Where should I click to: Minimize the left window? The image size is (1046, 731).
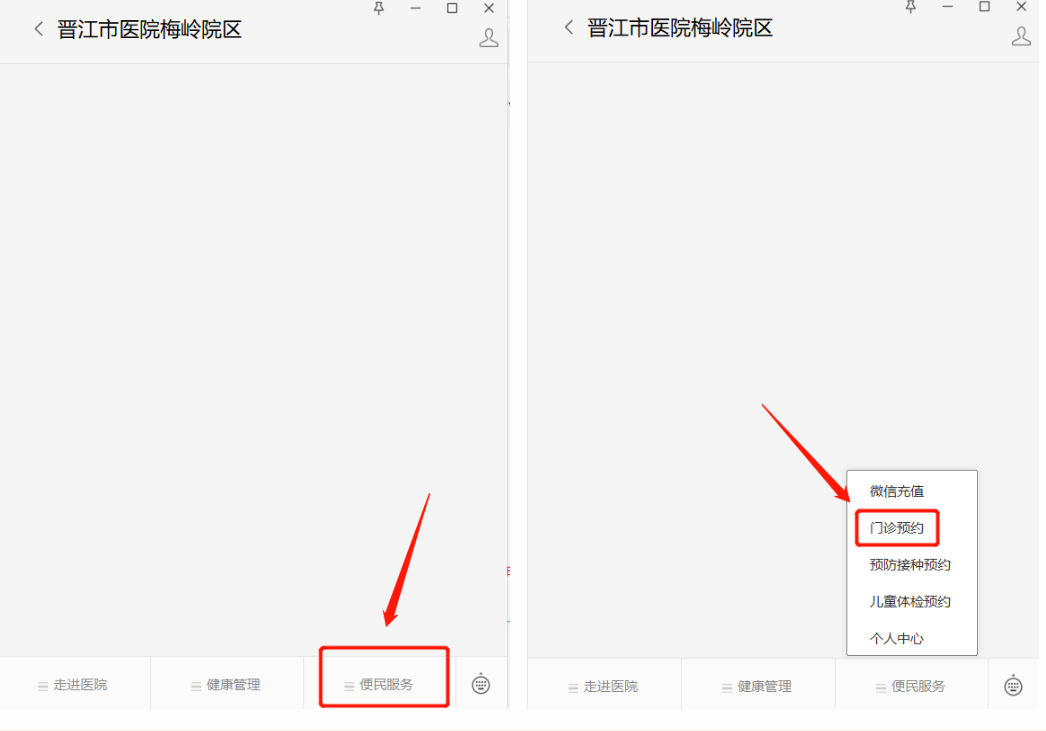point(416,8)
